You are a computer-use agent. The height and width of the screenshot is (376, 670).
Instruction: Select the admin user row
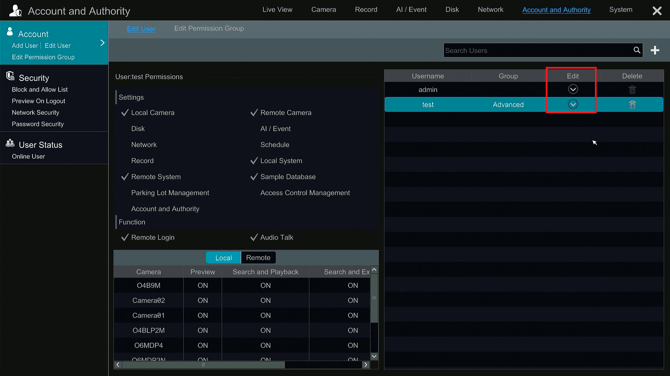(x=524, y=89)
